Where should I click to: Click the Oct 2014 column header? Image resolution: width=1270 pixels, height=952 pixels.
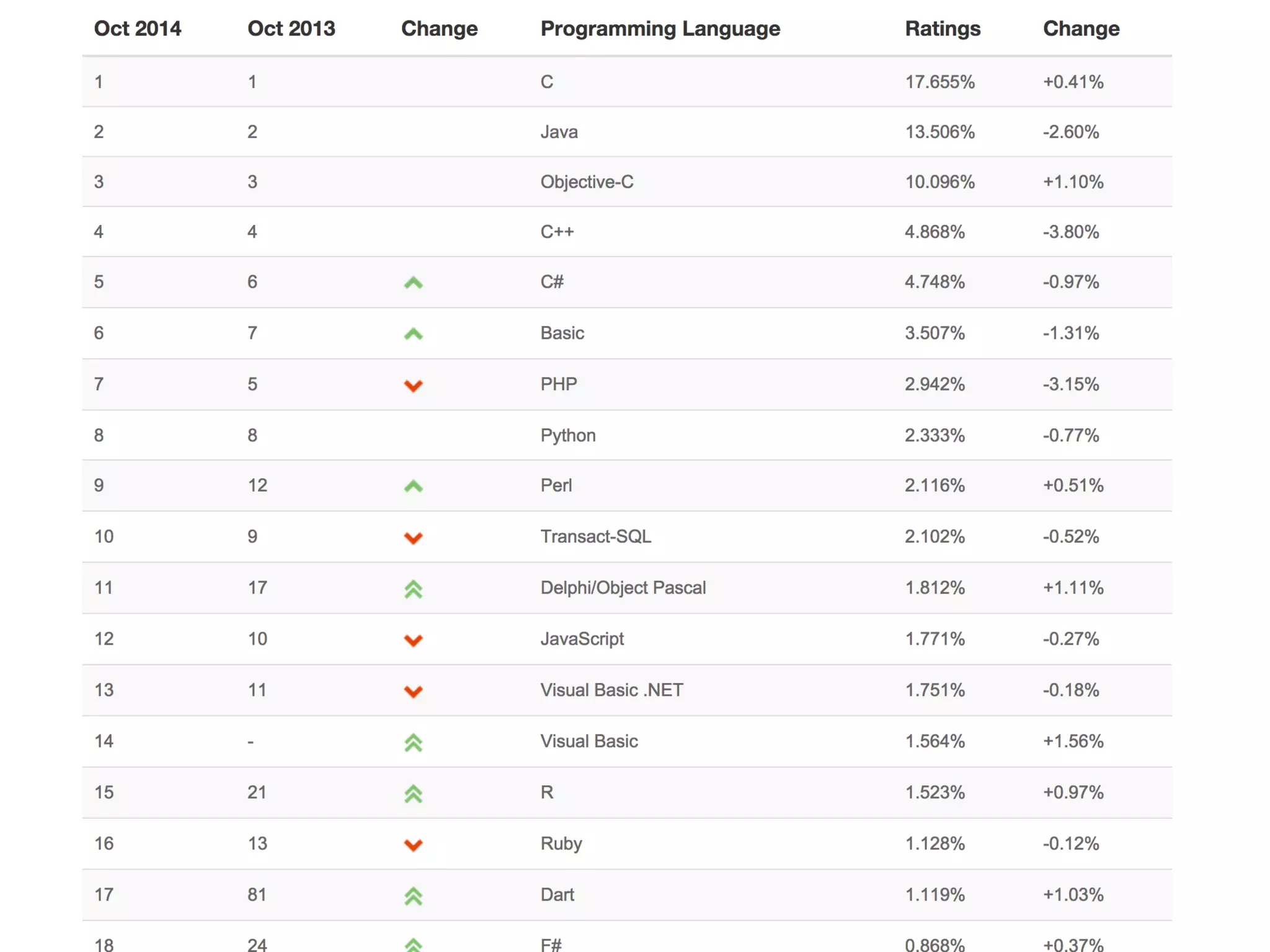tap(138, 29)
